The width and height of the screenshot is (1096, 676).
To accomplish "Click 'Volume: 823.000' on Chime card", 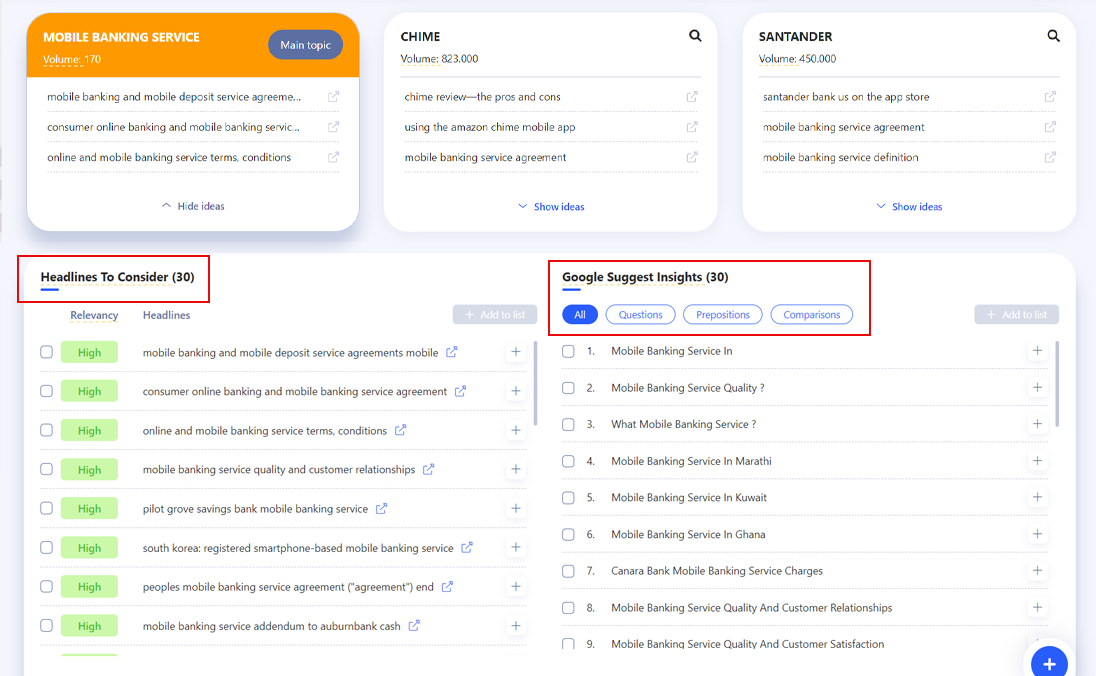I will [439, 59].
